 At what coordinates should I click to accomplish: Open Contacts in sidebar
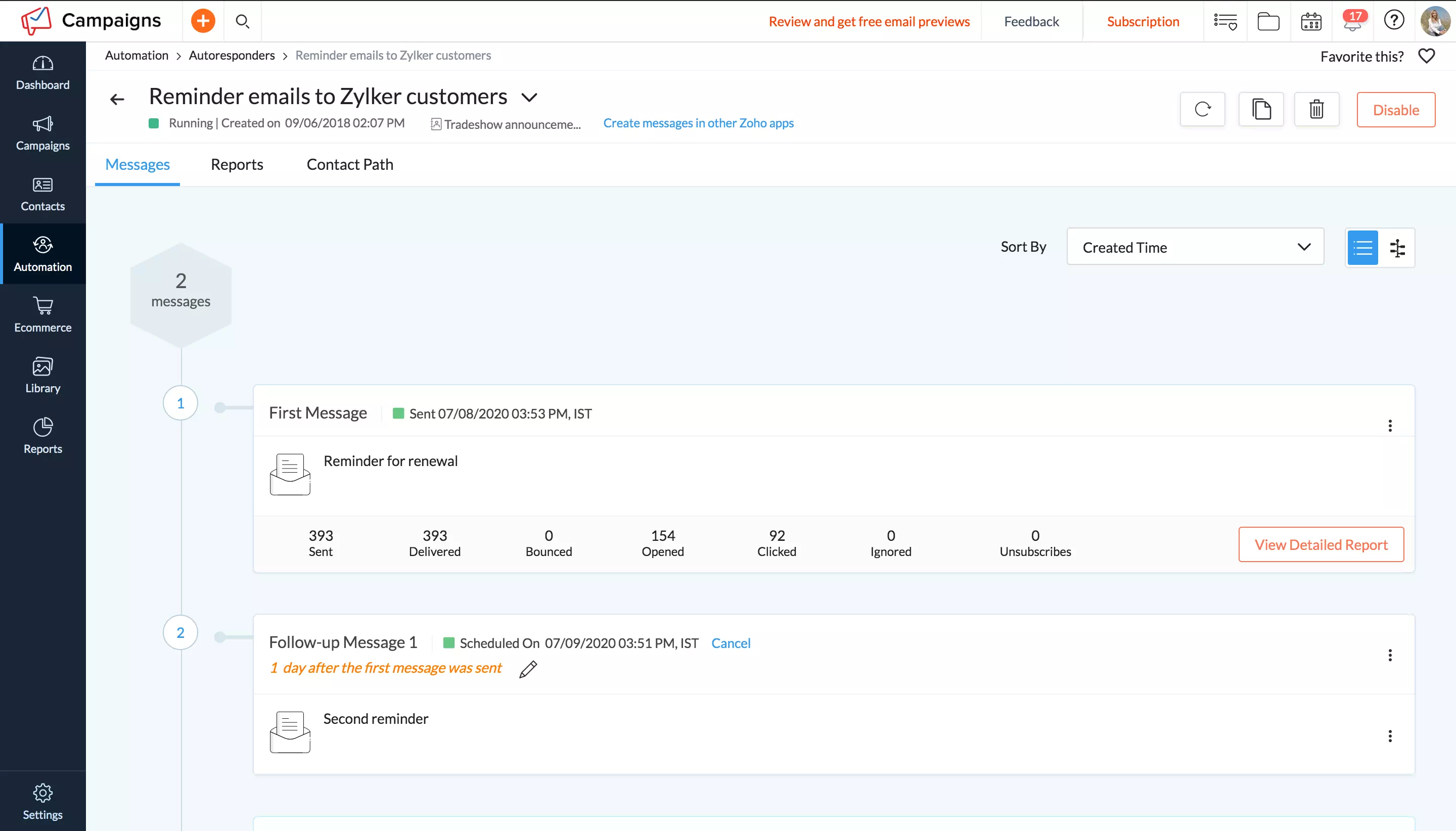tap(43, 195)
